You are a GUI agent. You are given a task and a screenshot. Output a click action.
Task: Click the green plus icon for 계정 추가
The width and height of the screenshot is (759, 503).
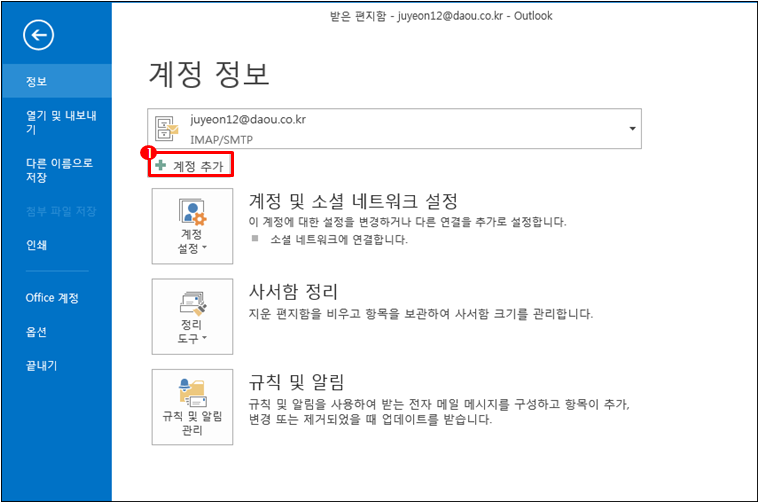pos(161,165)
